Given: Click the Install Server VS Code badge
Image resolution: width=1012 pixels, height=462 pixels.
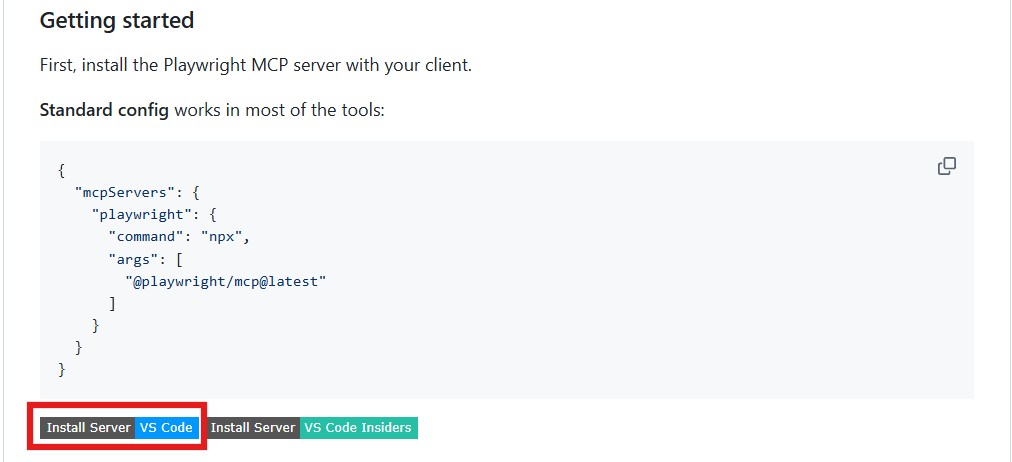Looking at the screenshot, I should coord(118,428).
